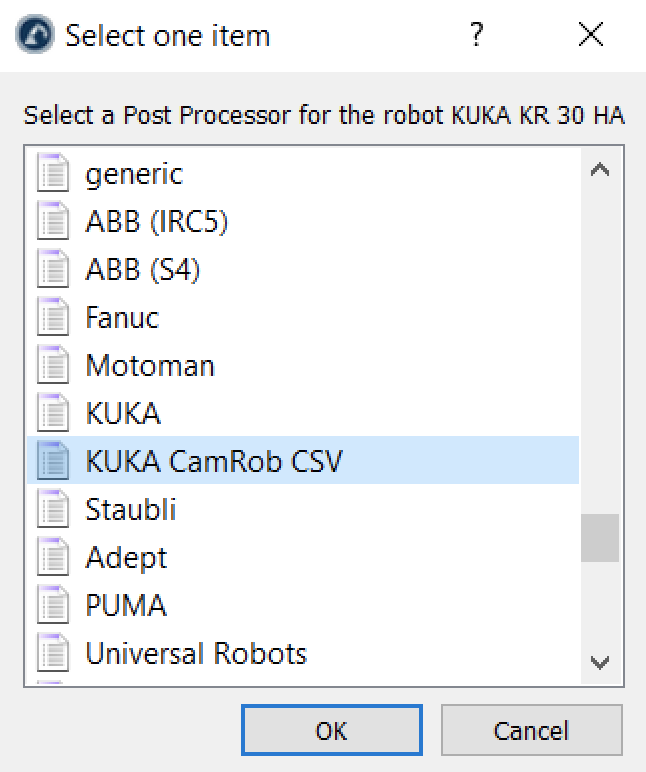
Task: Choose the Adept post processor
Action: point(126,558)
